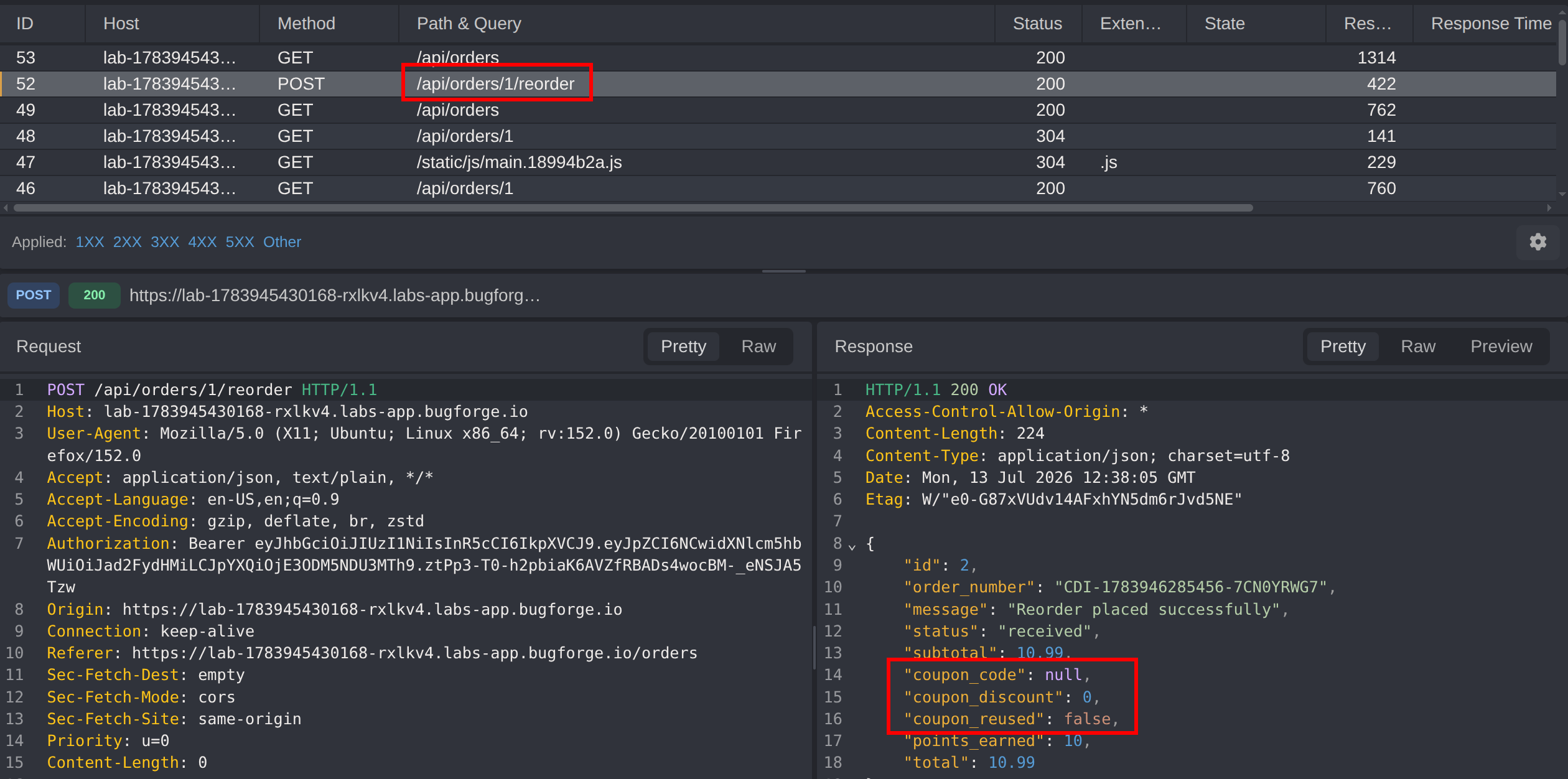1568x779 pixels.
Task: Toggle the 3XX status filter
Action: (164, 242)
